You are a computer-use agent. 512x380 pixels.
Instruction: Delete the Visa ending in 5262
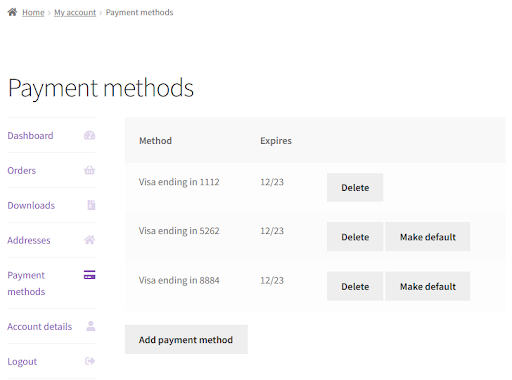pyautogui.click(x=355, y=237)
